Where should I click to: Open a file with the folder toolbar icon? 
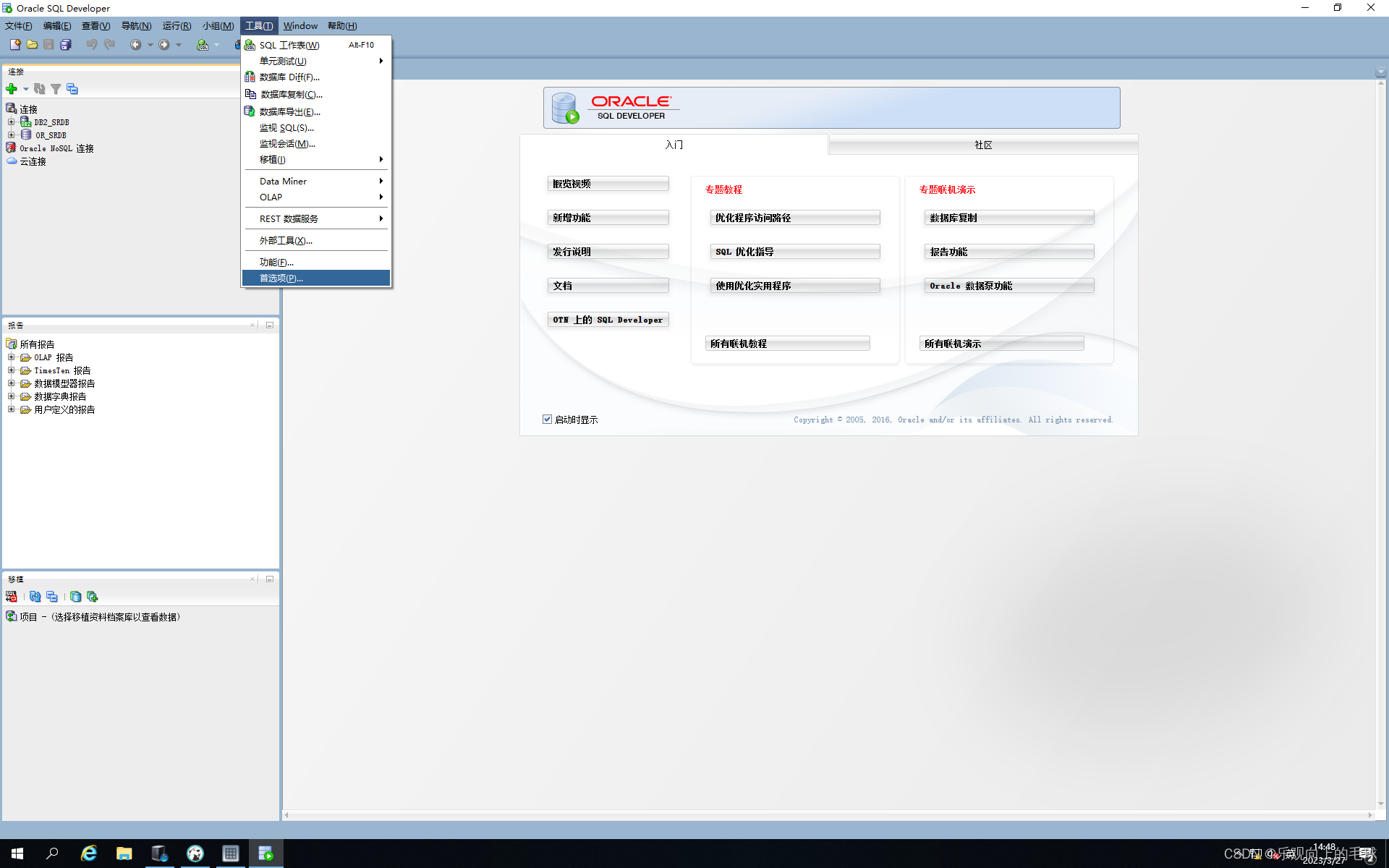(32, 45)
